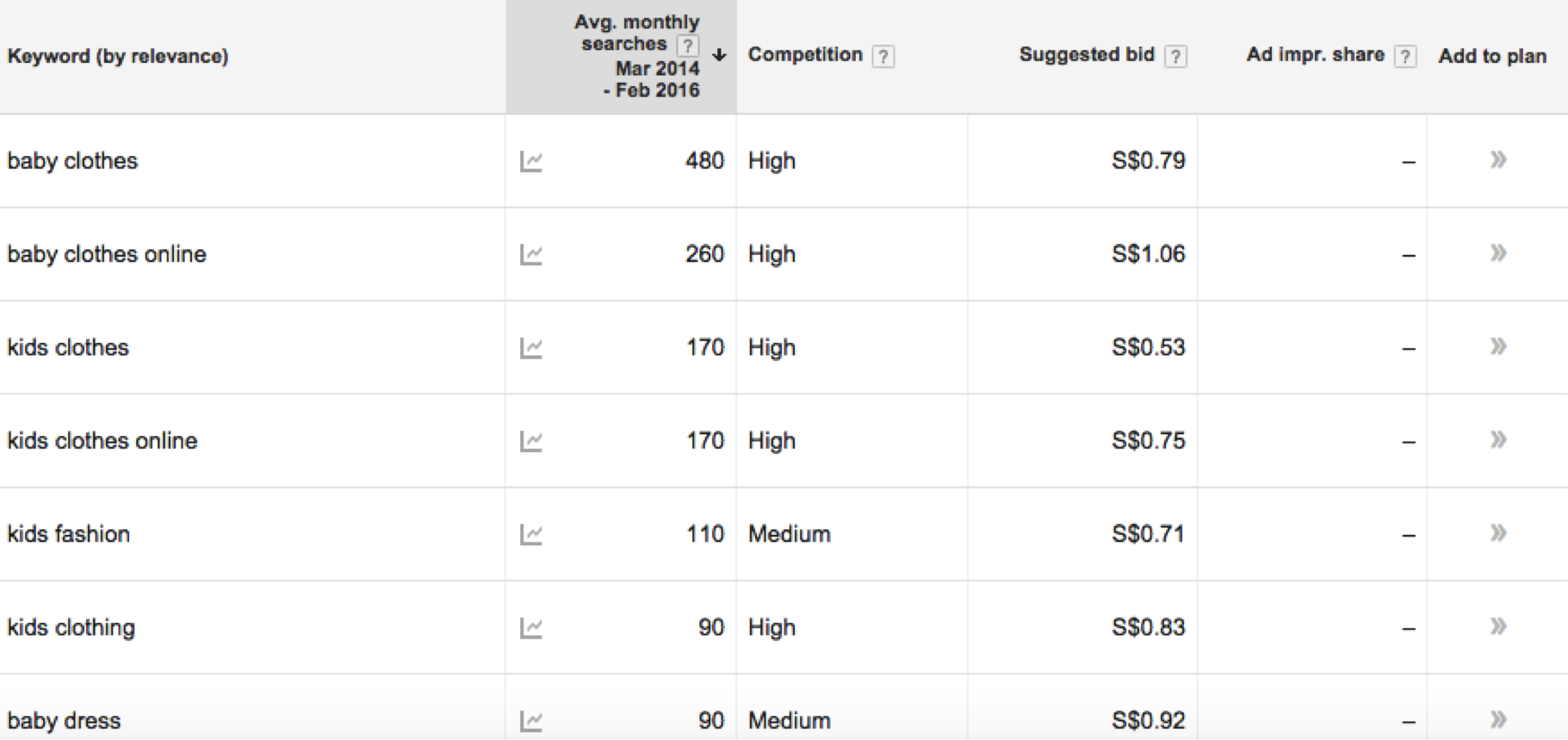The image size is (1568, 740).
Task: Add baby dress keyword to plan
Action: [x=1498, y=719]
